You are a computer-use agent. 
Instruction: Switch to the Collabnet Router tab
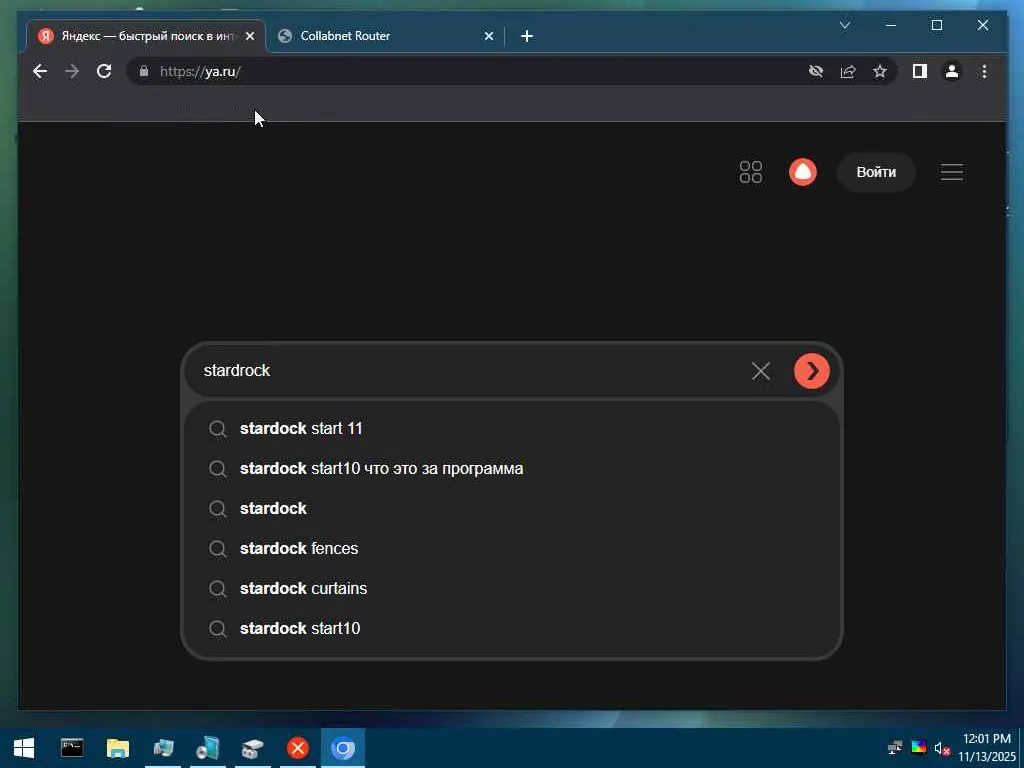click(385, 36)
